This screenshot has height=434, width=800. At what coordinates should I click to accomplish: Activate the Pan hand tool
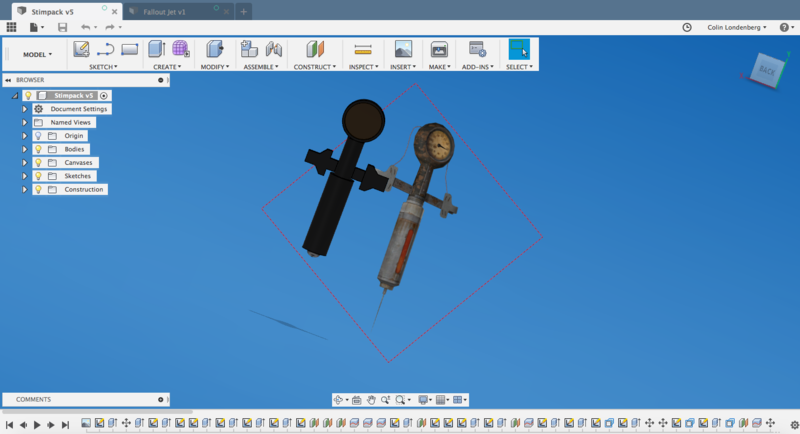[x=371, y=400]
